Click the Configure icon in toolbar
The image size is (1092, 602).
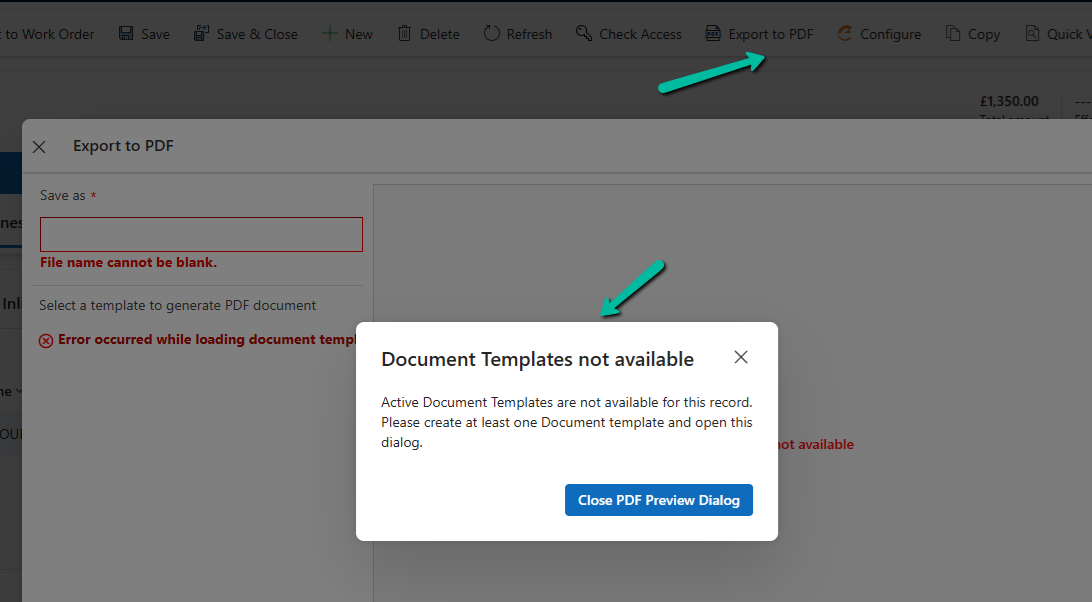[x=845, y=34]
